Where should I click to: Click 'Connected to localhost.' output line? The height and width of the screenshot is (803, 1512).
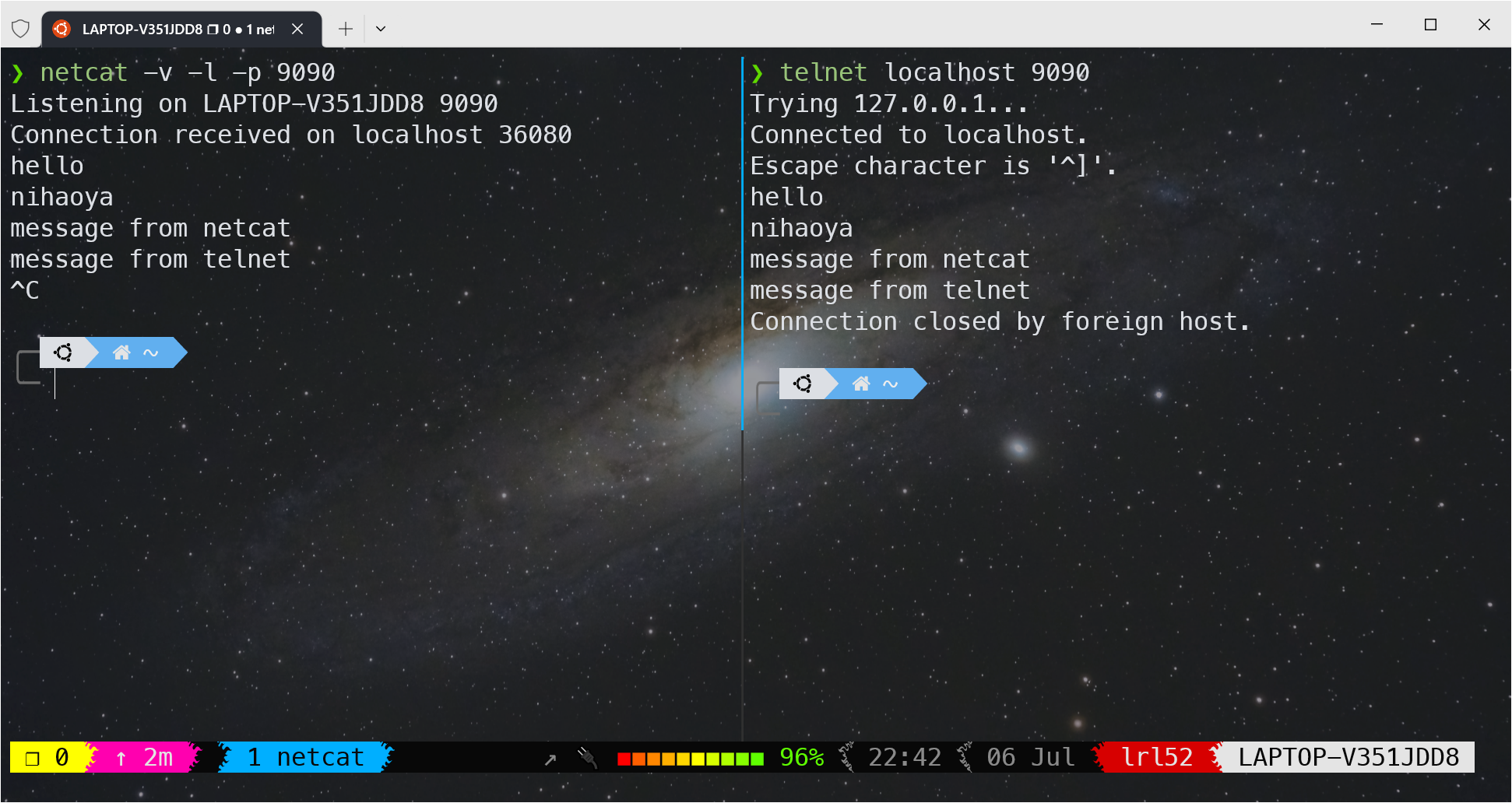tap(919, 135)
